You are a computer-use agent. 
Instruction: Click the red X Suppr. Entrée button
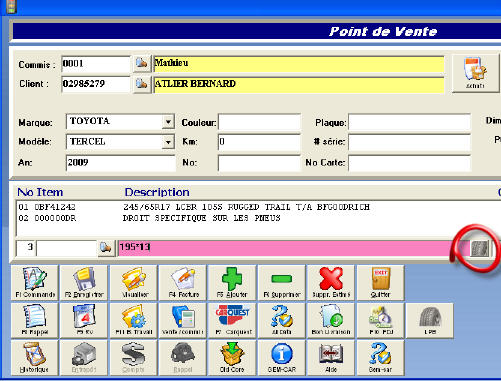[331, 283]
